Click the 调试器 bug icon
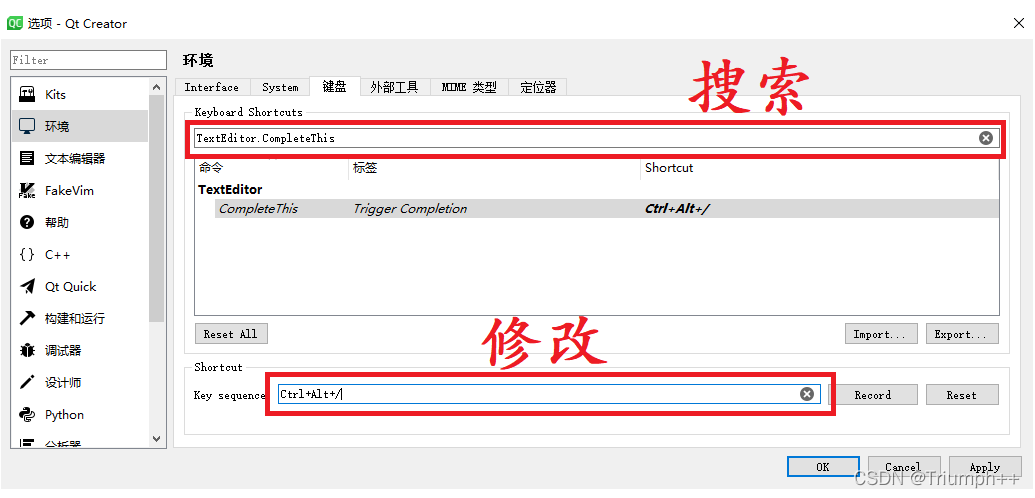Image resolution: width=1035 pixels, height=498 pixels. [x=27, y=351]
